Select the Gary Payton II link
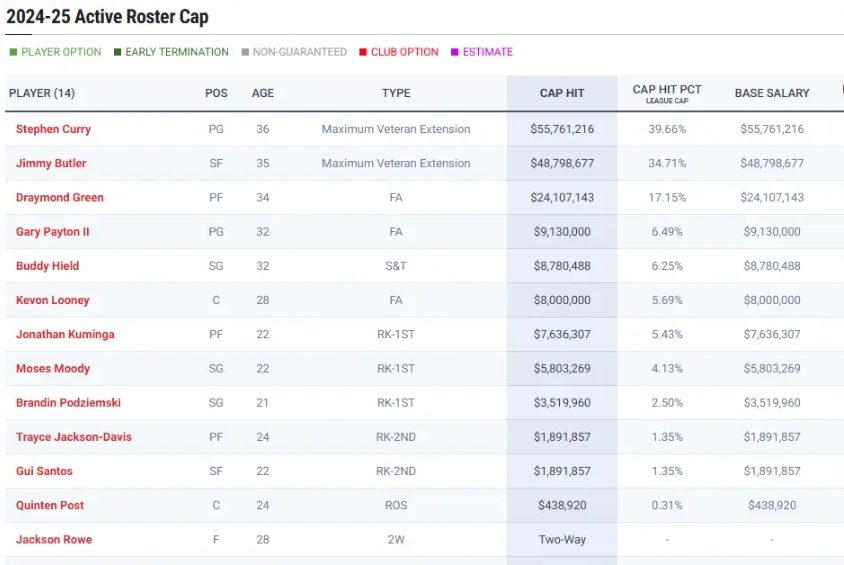Viewport: 844px width, 565px height. coord(53,231)
